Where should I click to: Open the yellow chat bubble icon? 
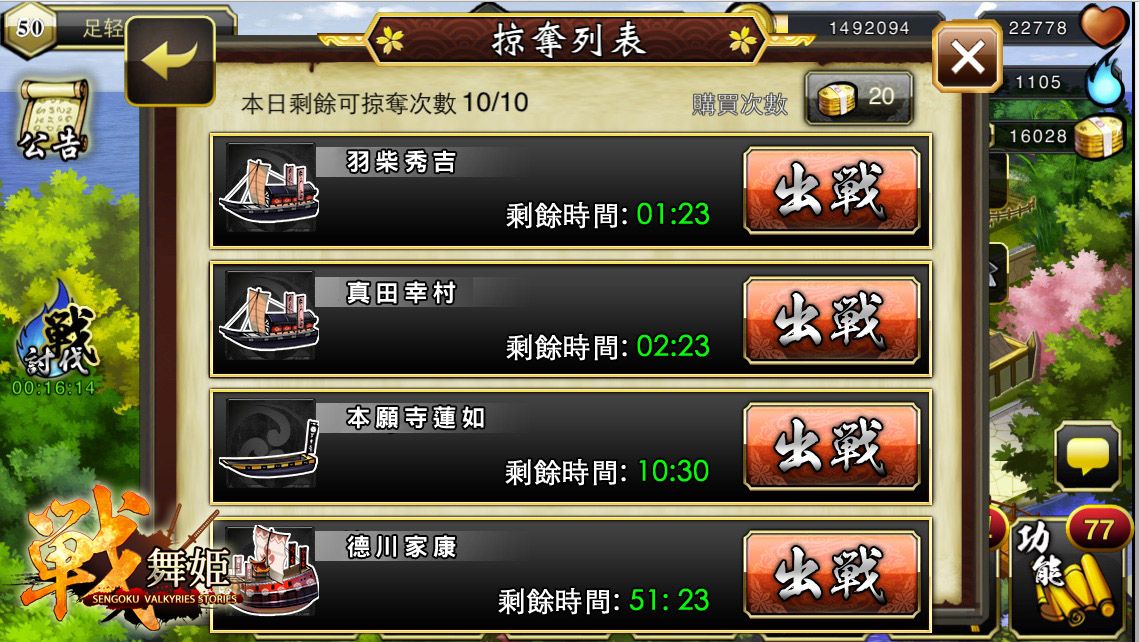click(1087, 457)
